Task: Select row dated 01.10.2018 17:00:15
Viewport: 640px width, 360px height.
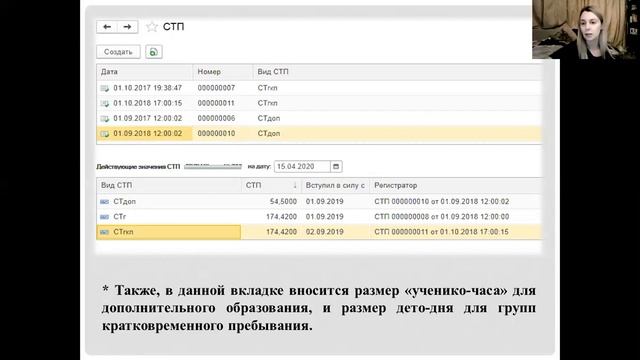Action: (319, 103)
